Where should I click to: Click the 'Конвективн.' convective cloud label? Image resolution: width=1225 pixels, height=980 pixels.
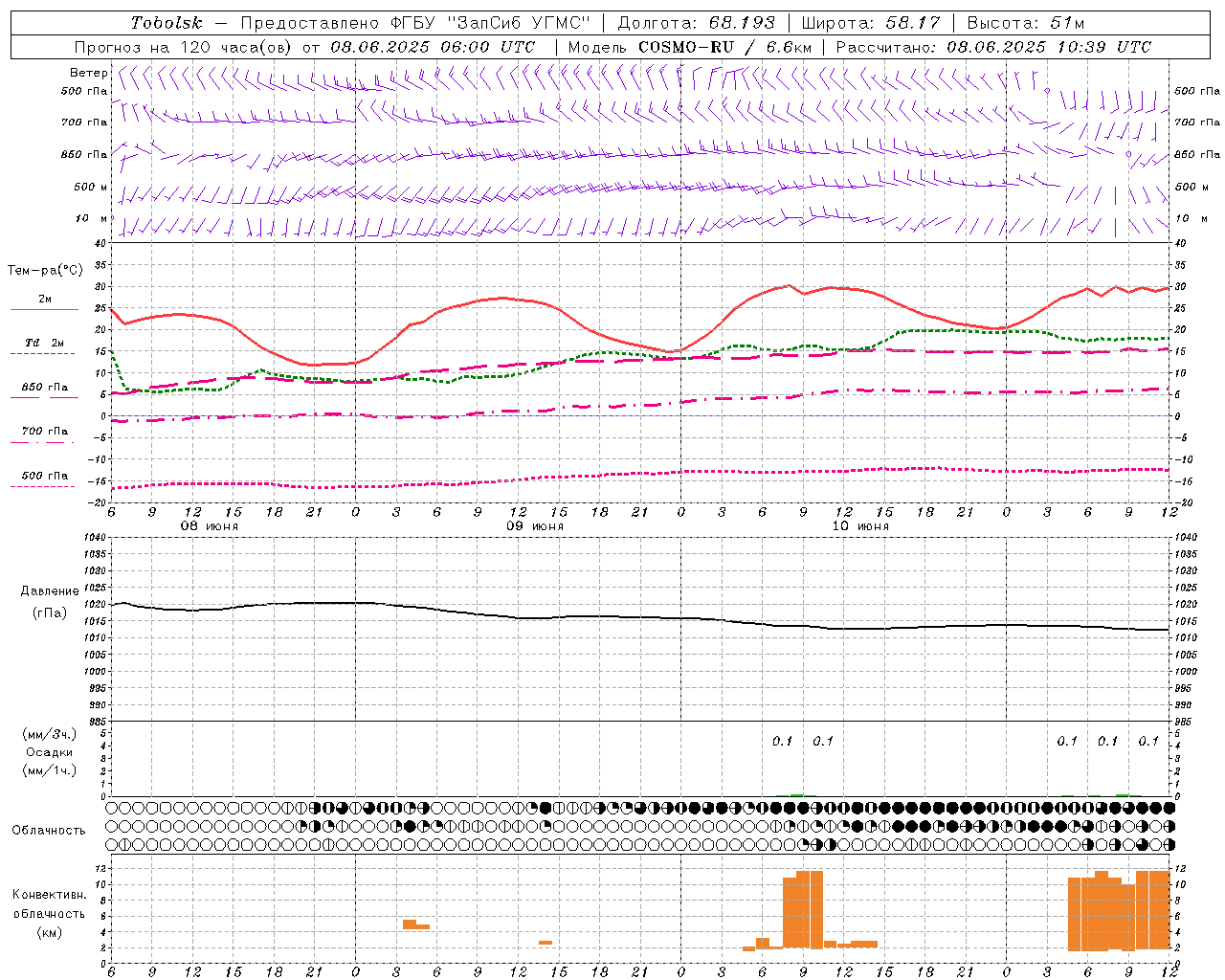pyautogui.click(x=49, y=895)
